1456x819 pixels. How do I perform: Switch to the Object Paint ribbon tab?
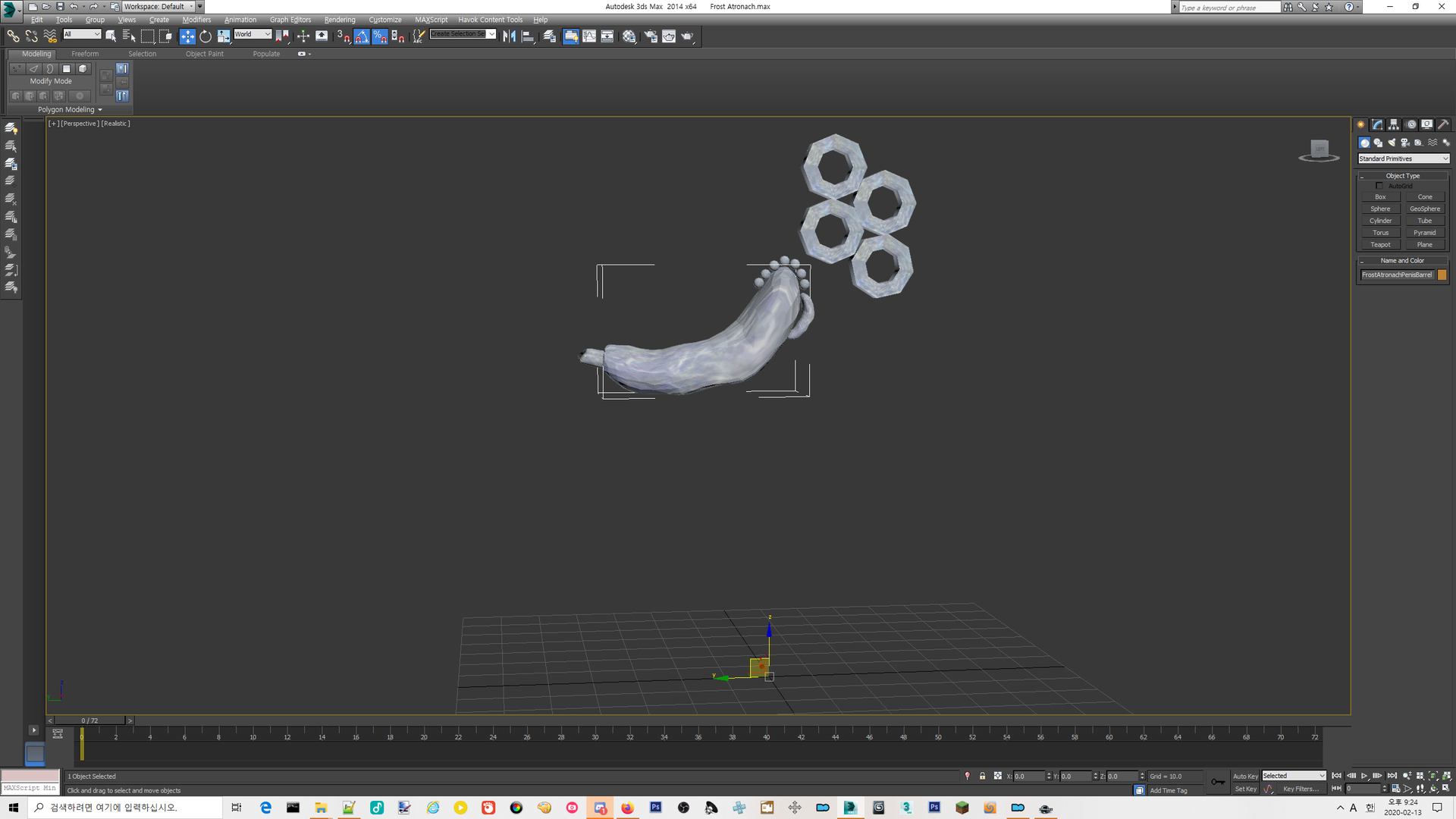tap(205, 54)
